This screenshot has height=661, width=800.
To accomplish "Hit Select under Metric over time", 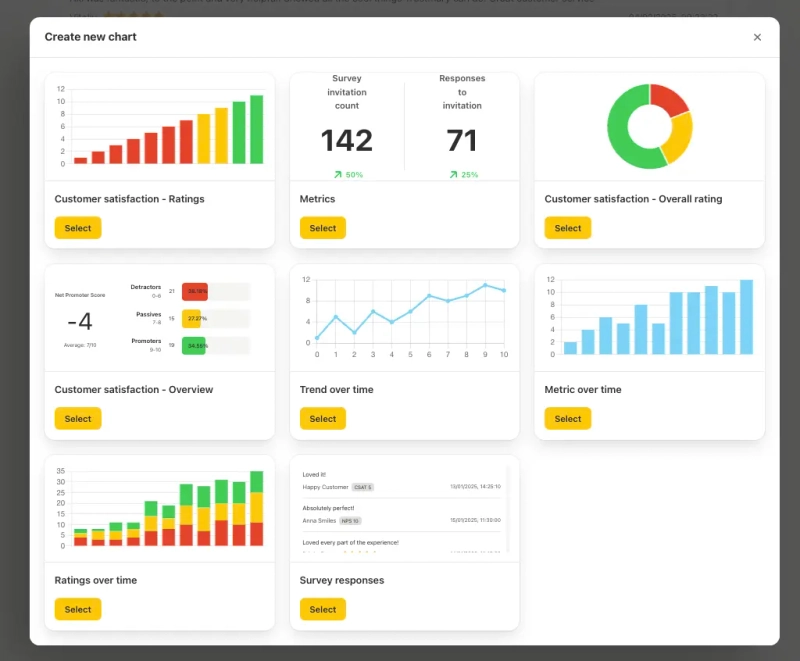I will pos(567,419).
